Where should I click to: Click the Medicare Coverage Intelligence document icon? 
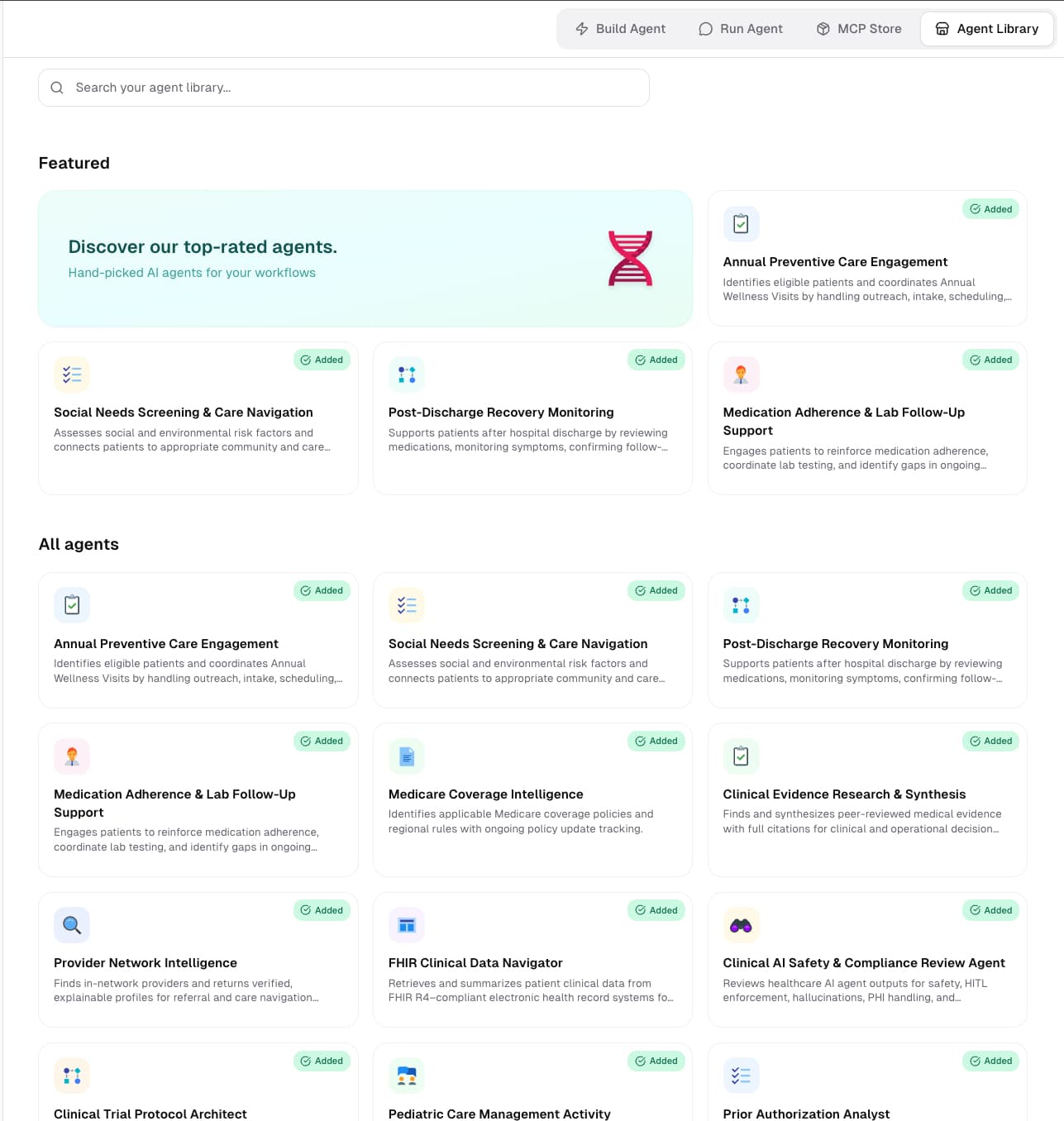coord(407,756)
